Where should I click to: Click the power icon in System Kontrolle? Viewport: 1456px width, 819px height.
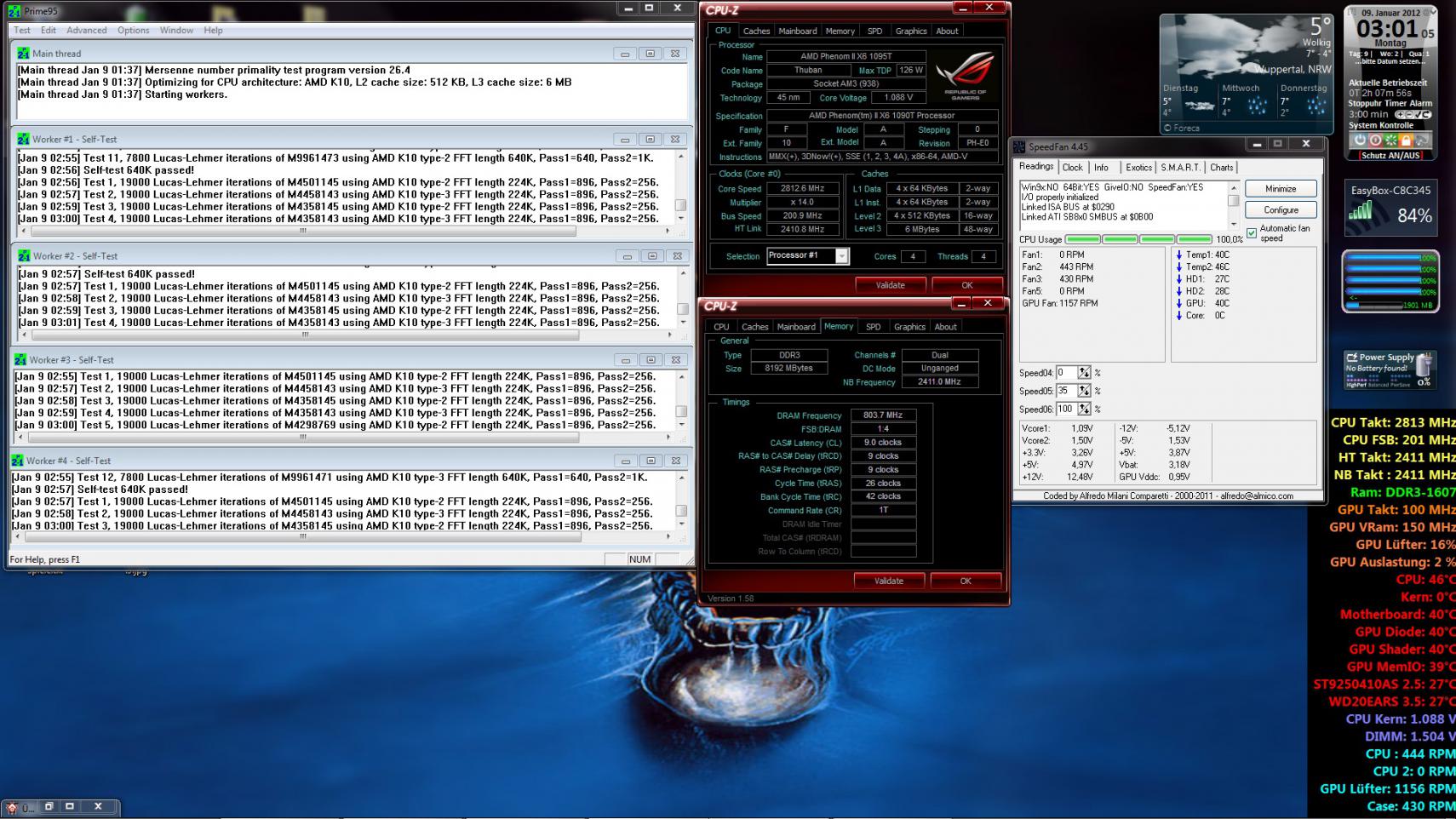click(1360, 140)
